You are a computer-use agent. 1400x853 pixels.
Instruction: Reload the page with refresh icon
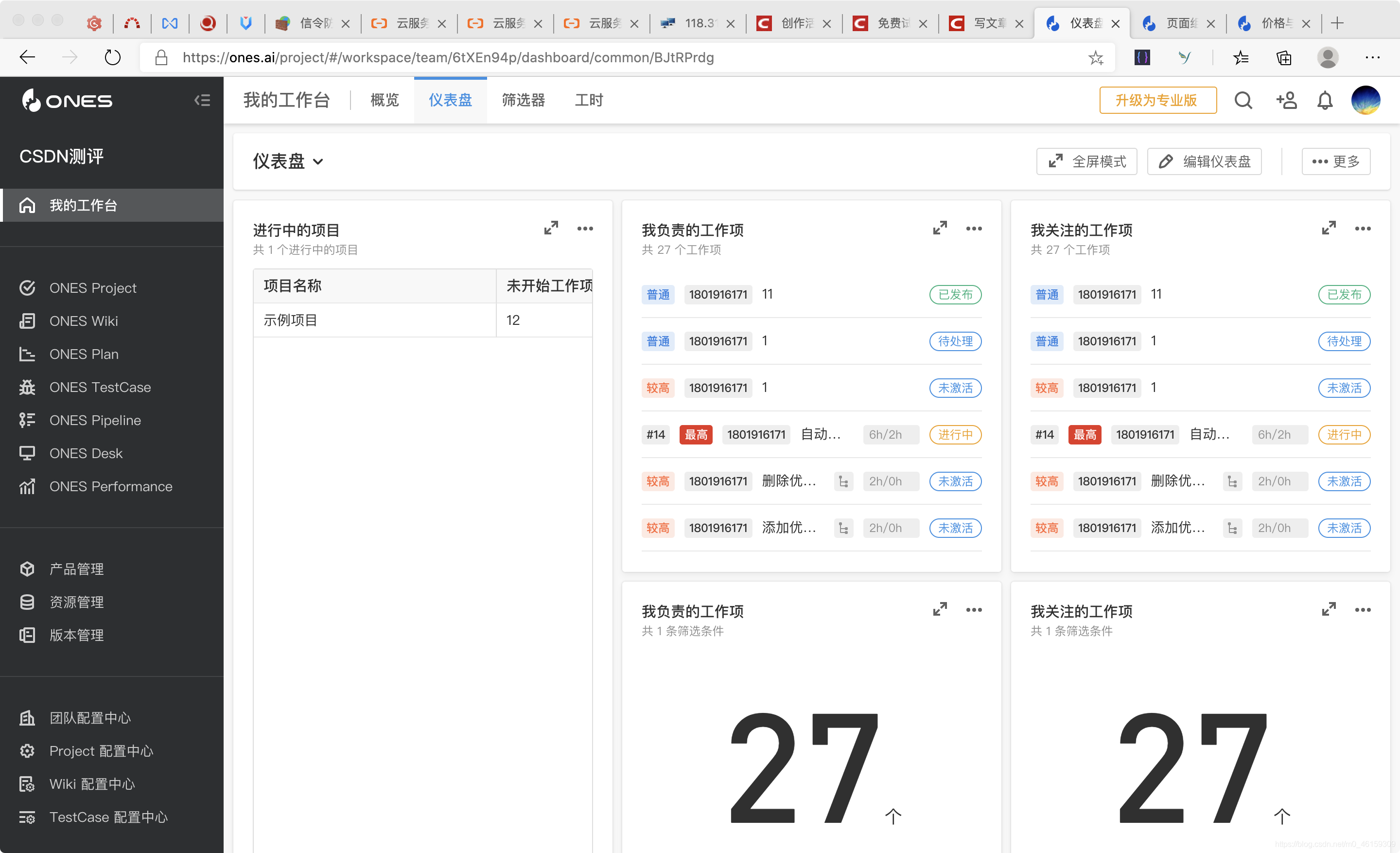point(112,57)
